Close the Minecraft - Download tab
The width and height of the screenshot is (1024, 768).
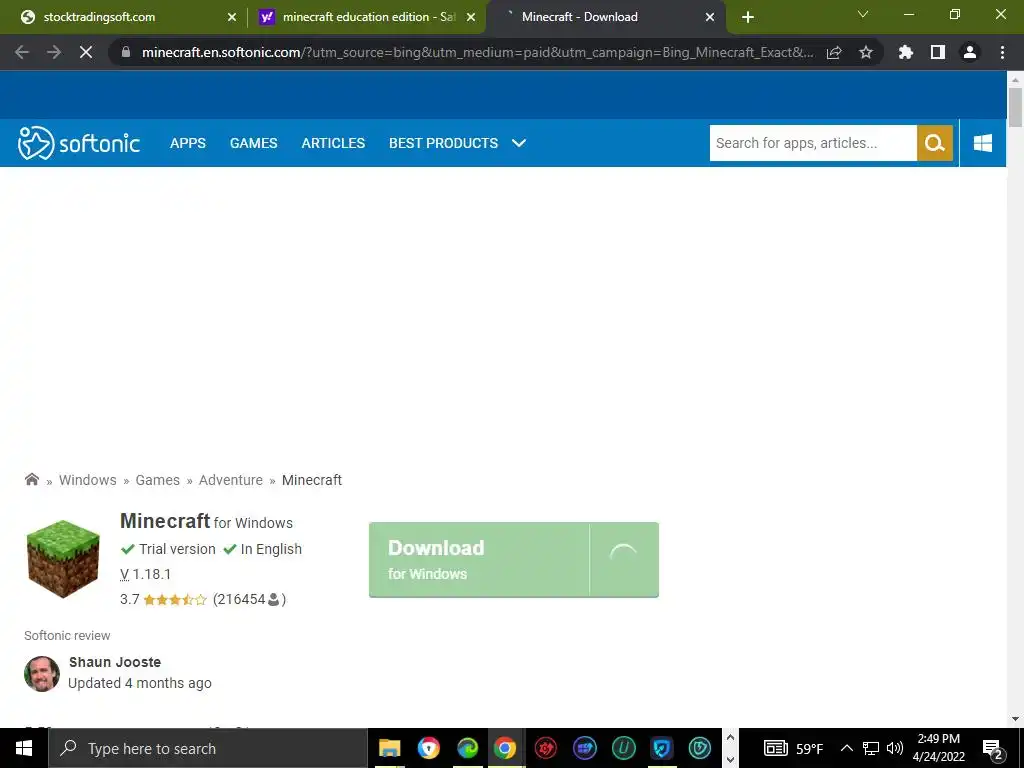710,18
